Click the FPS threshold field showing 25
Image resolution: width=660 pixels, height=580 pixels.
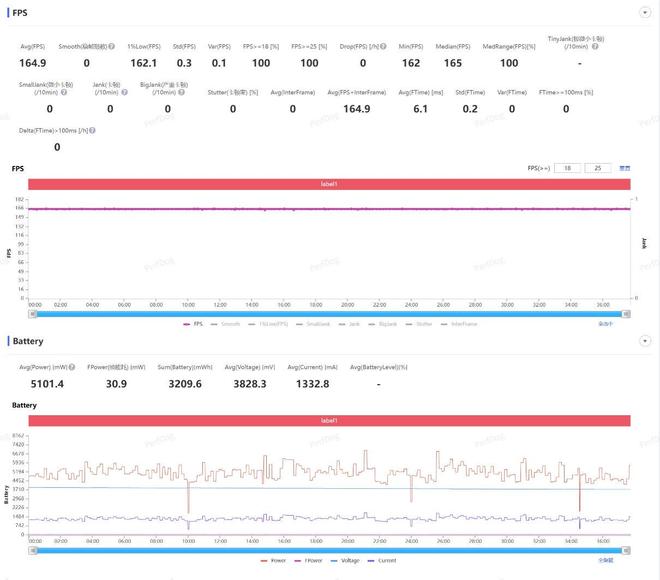click(598, 168)
